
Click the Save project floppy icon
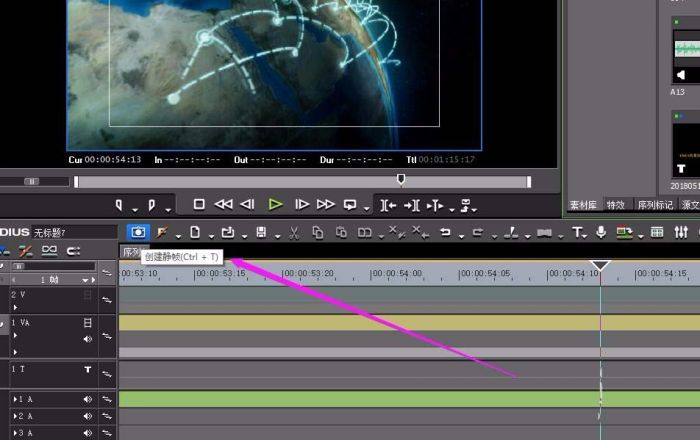[260, 232]
